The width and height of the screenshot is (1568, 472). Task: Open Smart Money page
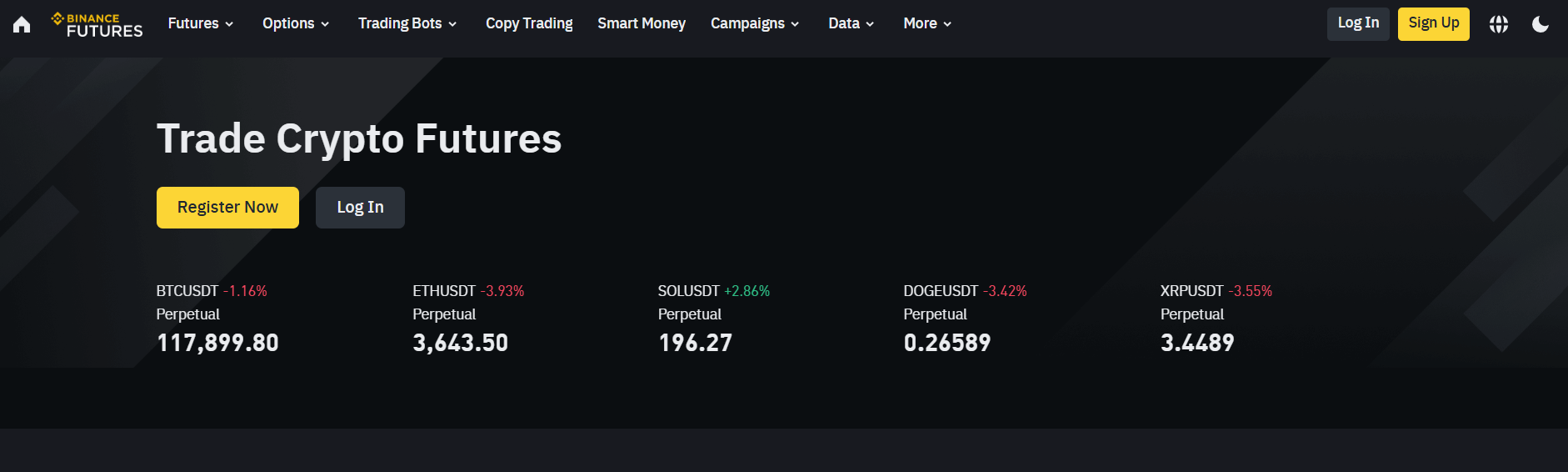641,23
